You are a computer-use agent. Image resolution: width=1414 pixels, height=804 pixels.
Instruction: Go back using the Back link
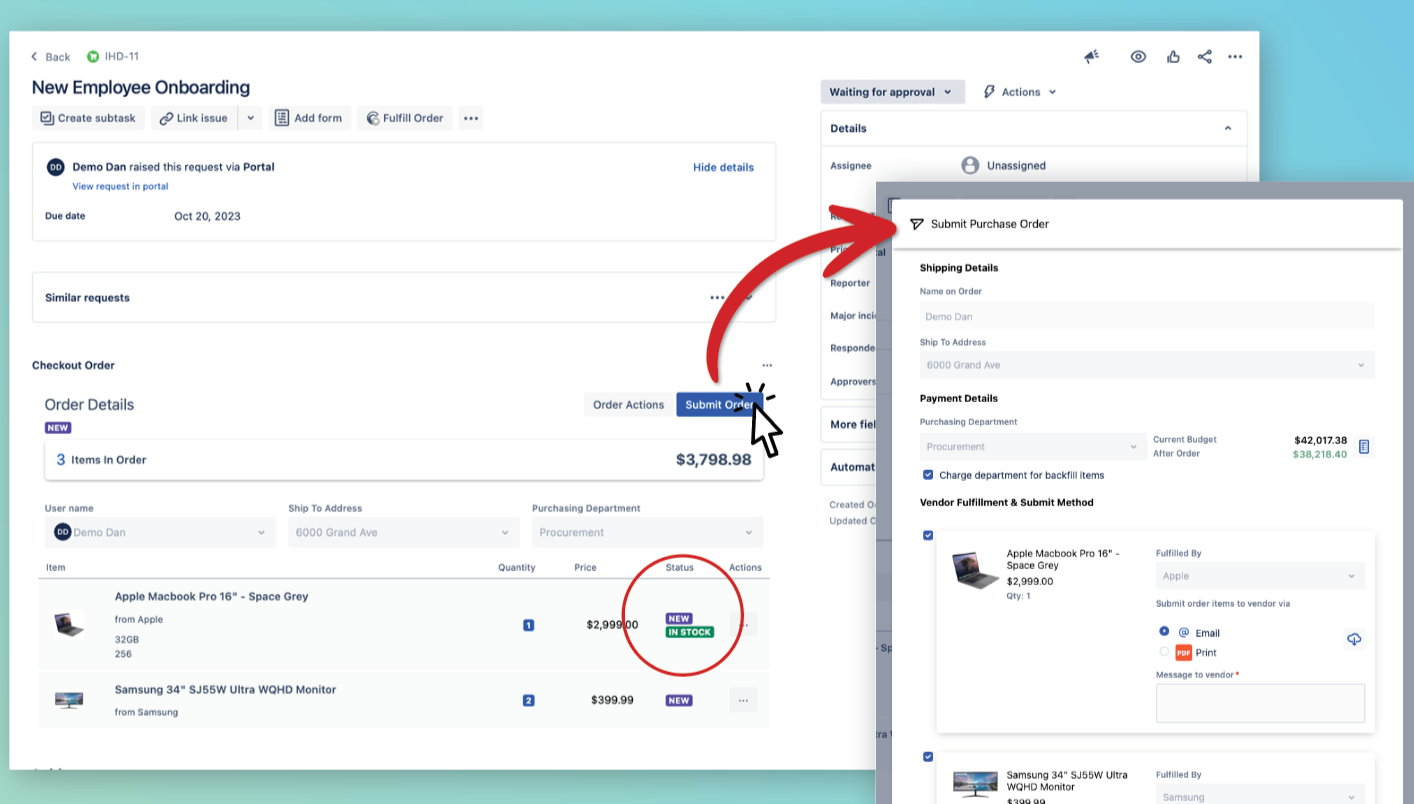50,57
